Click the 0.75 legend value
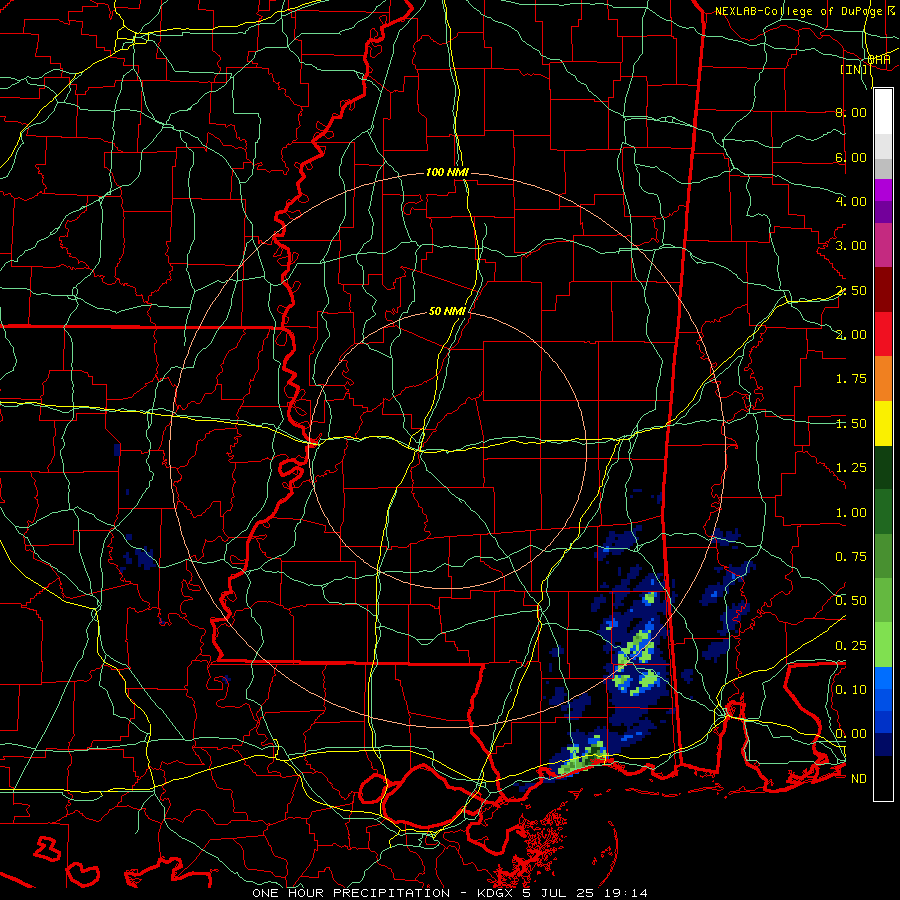 click(x=851, y=557)
